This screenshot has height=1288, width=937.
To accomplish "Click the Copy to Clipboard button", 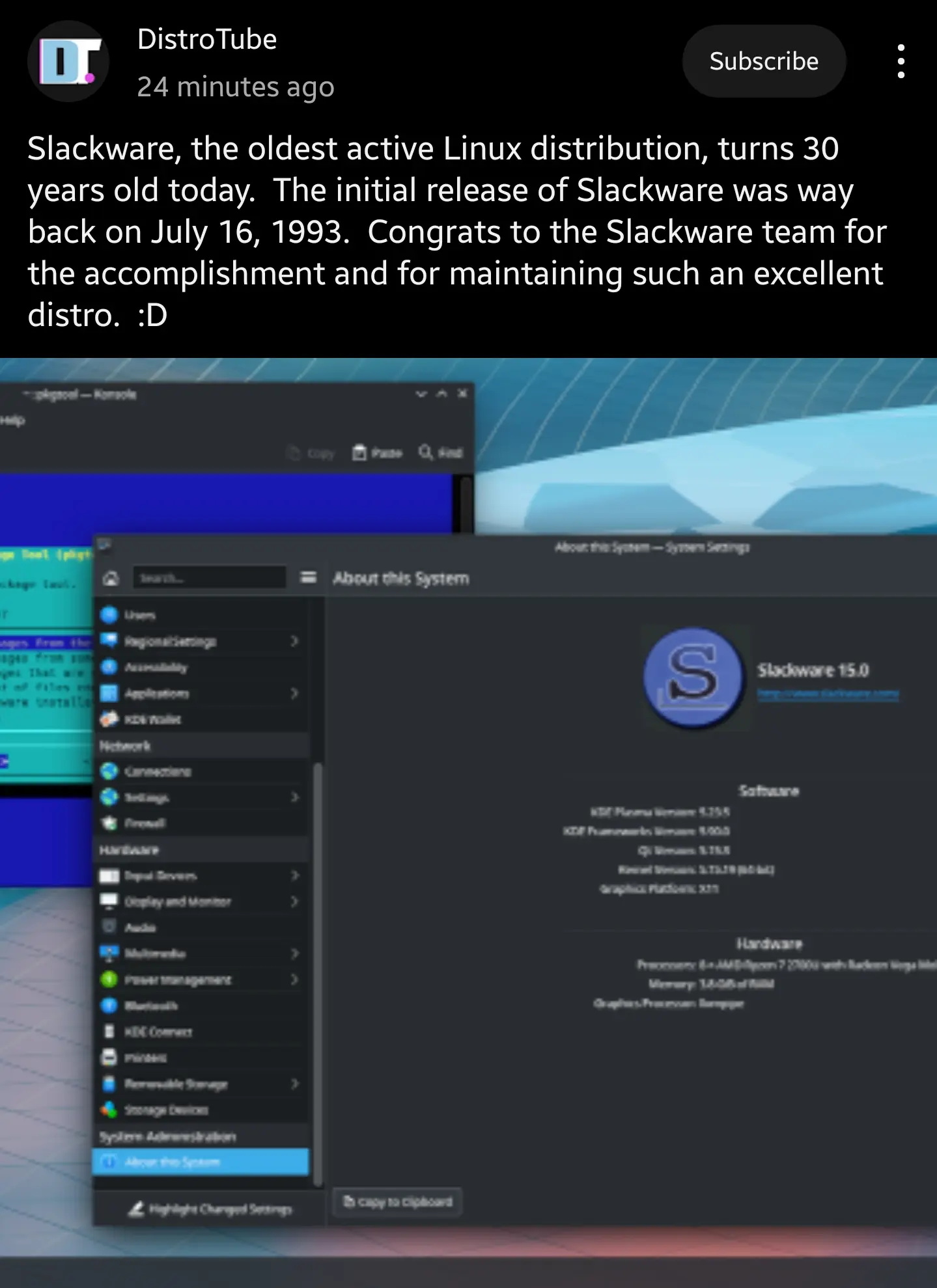I will tap(397, 1201).
